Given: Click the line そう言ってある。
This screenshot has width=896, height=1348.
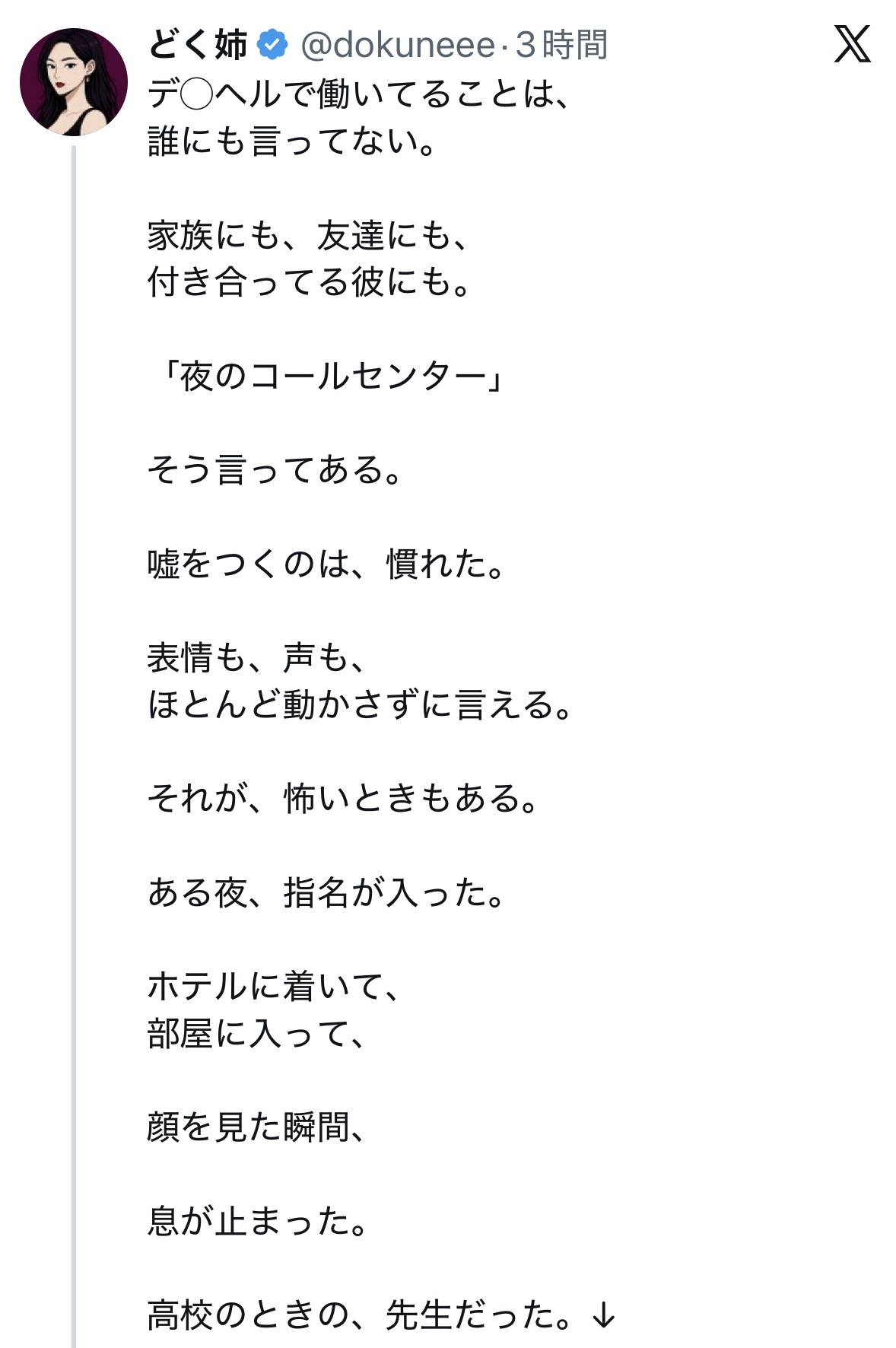Looking at the screenshot, I should point(274,469).
